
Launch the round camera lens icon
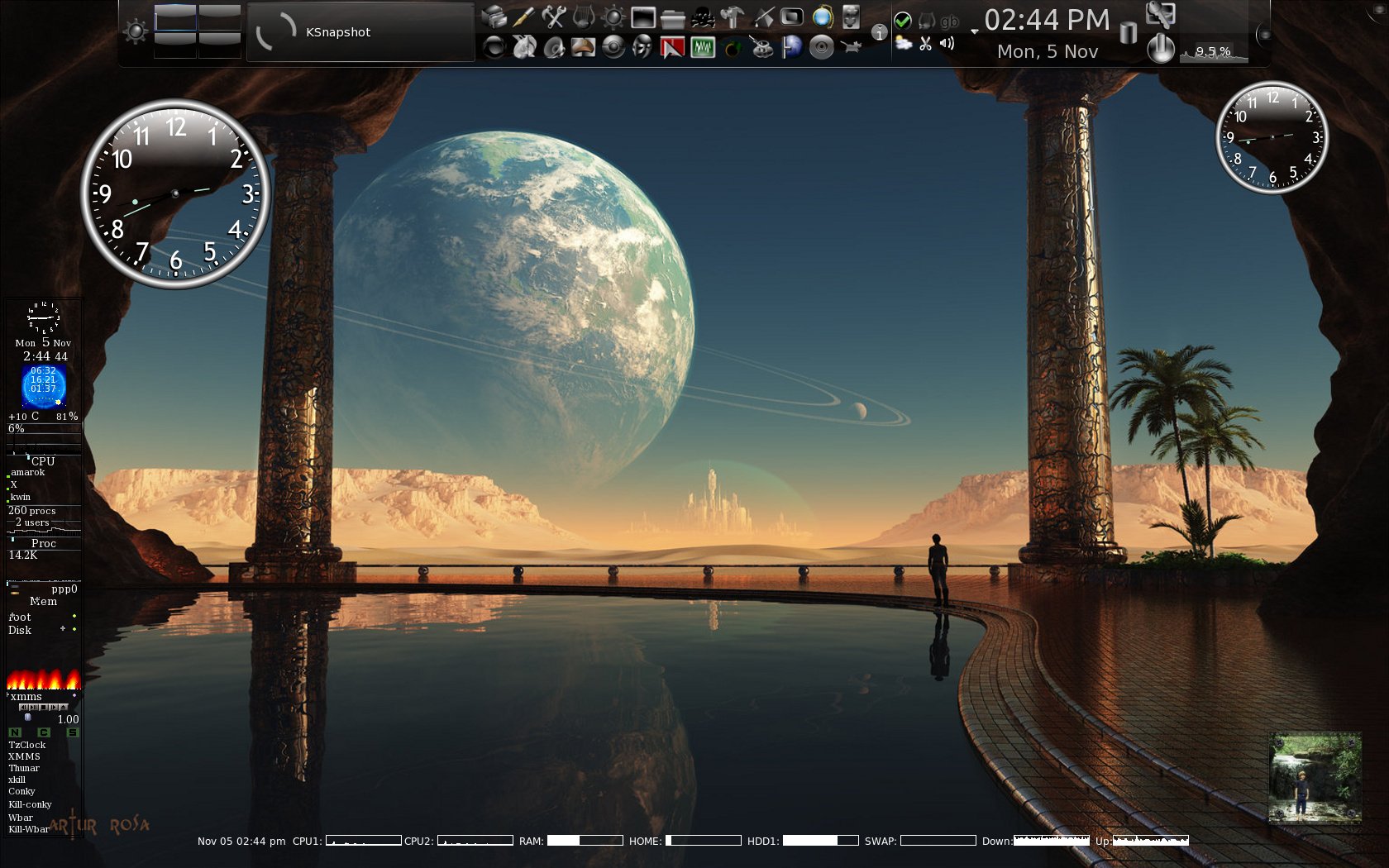[x=613, y=47]
